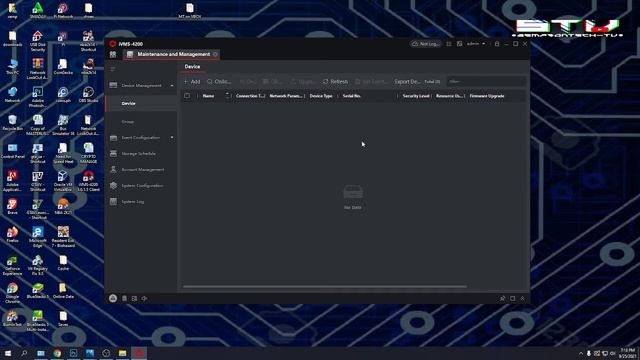
Task: Click the alarm icon in bottom bar
Action: (x=113, y=298)
